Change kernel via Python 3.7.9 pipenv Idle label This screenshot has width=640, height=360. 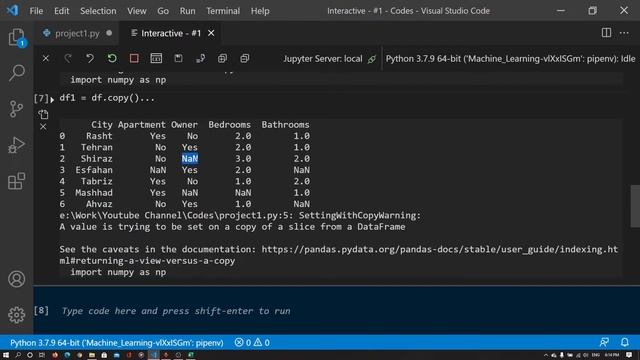click(x=510, y=59)
